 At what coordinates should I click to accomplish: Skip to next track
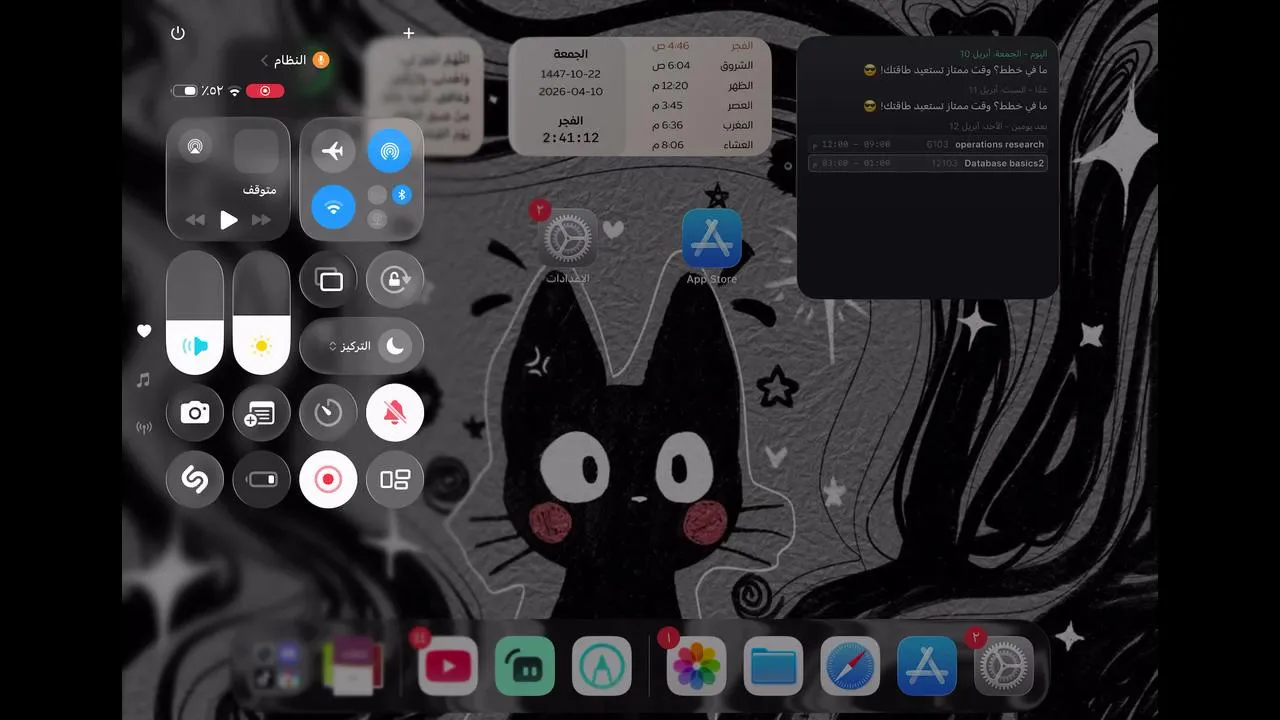click(x=261, y=220)
